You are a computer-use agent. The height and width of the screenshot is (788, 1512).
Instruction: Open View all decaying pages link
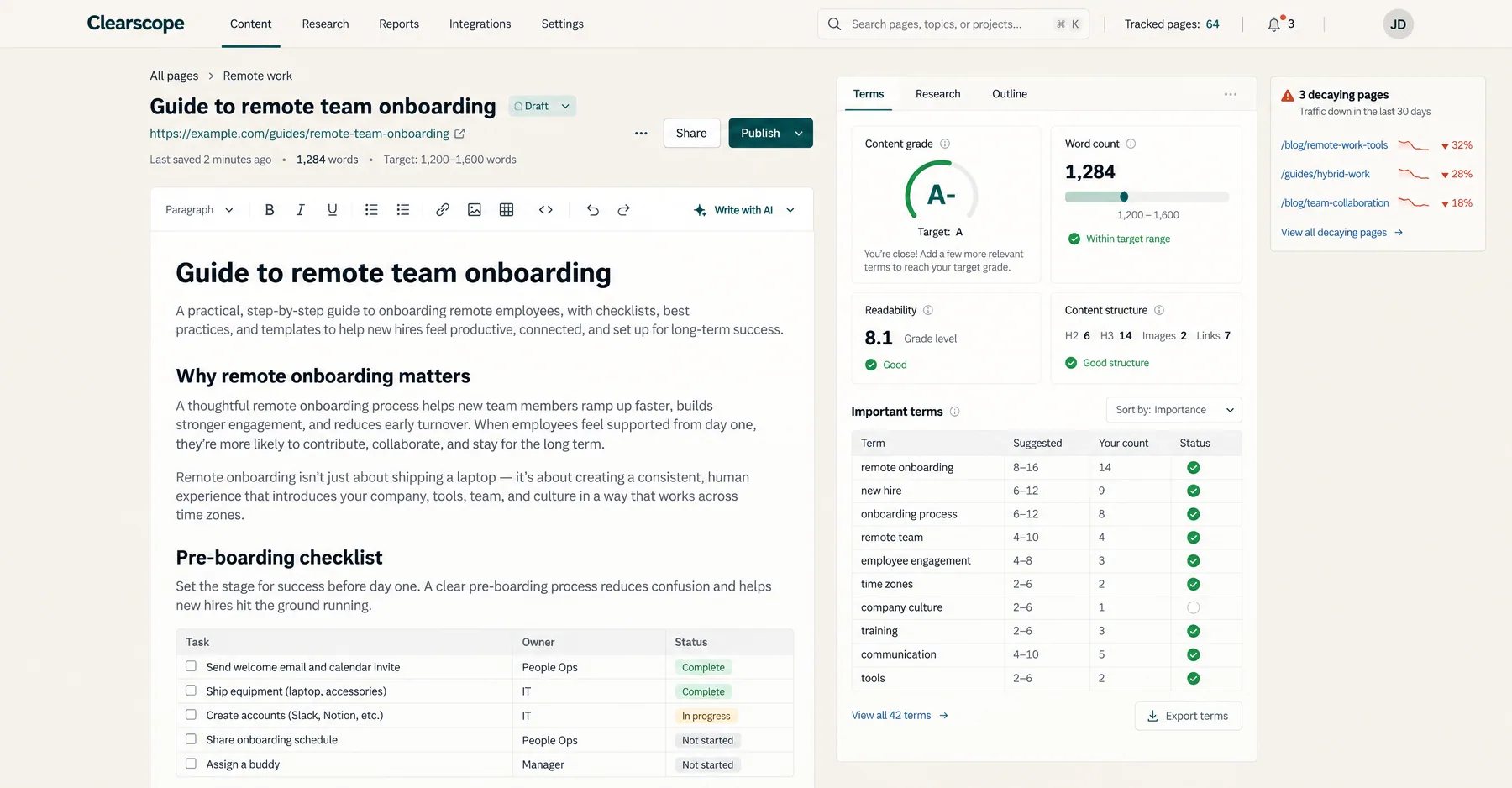click(x=1341, y=233)
